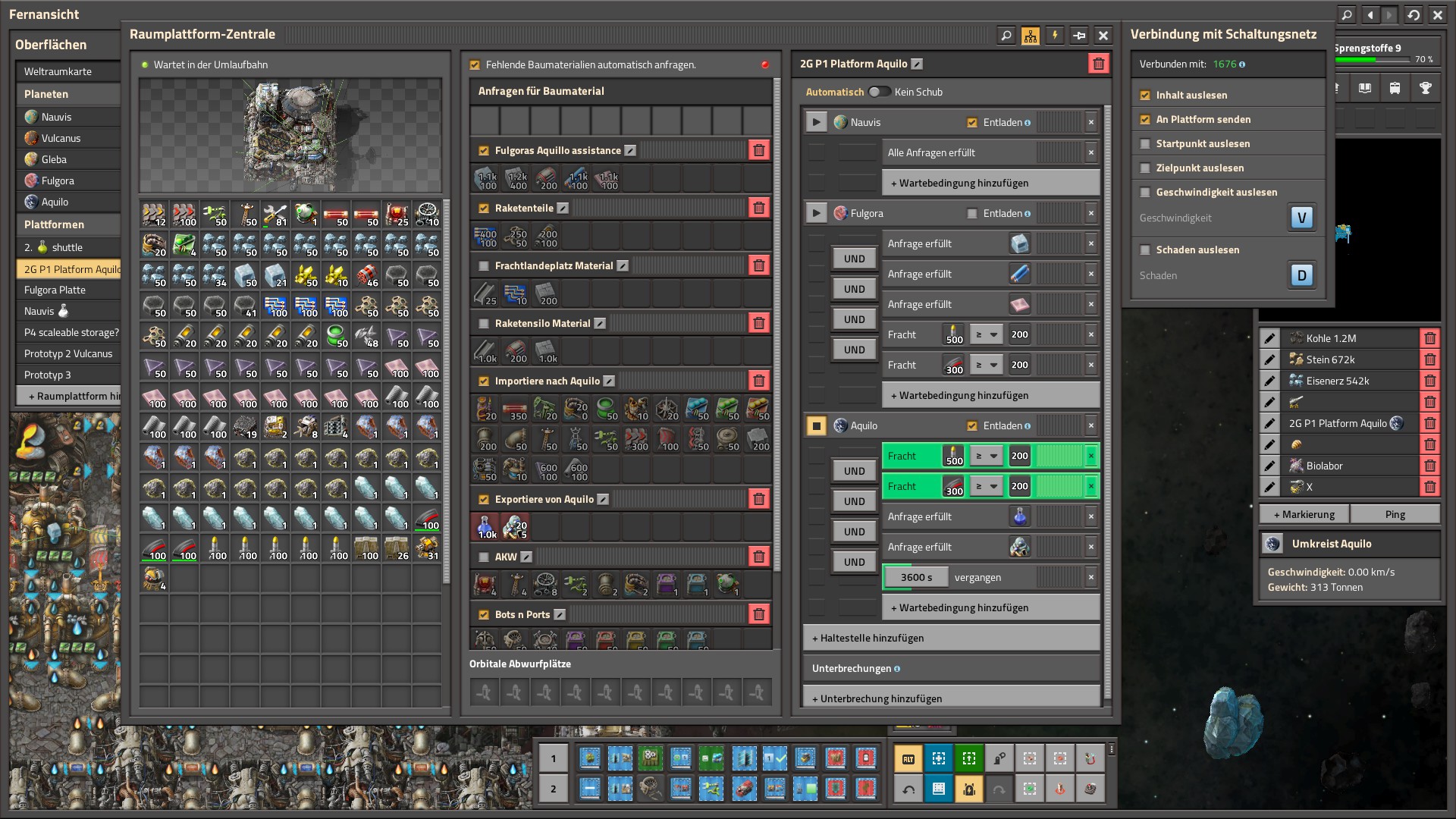Enable the Raketensilo Material group

[x=484, y=324]
